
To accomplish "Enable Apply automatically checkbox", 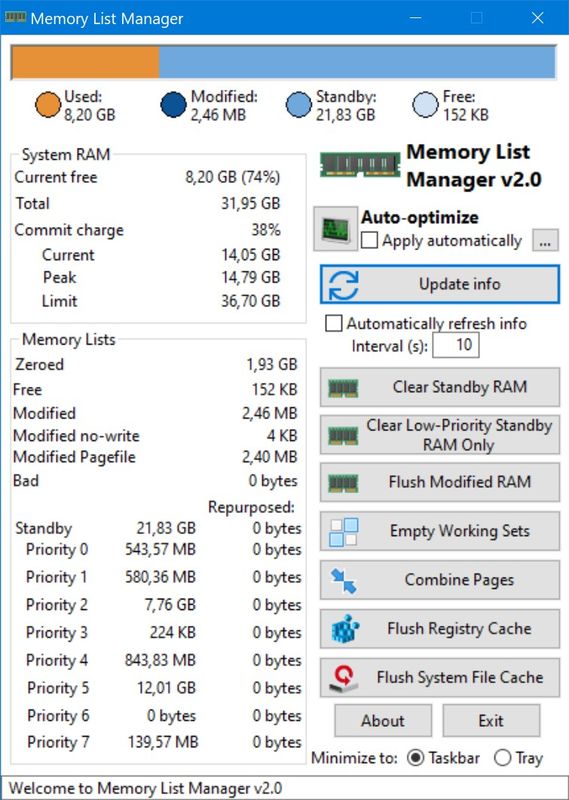I will (369, 240).
